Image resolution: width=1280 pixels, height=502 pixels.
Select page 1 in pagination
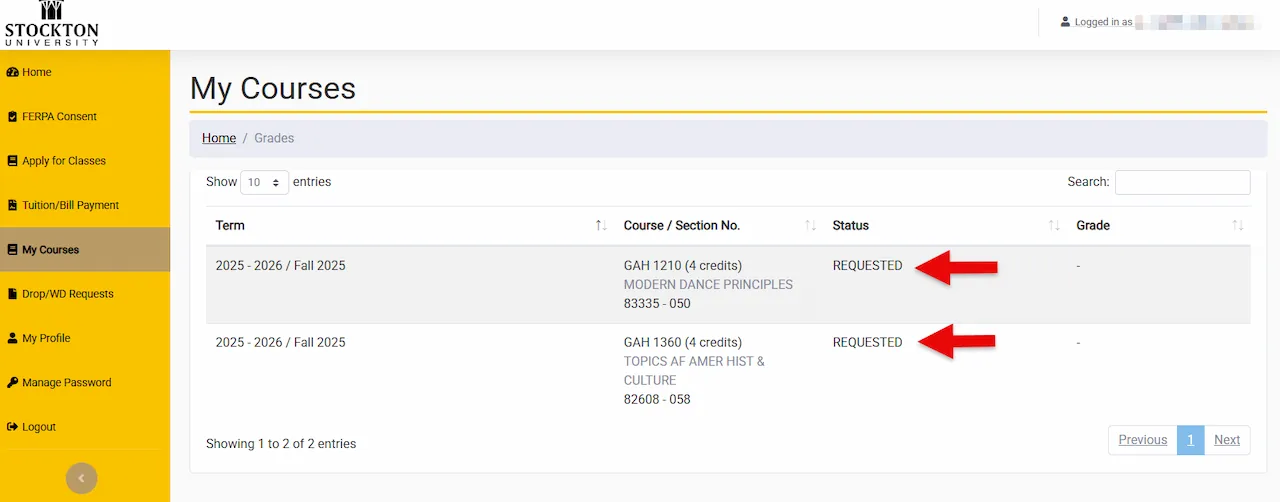[1190, 440]
